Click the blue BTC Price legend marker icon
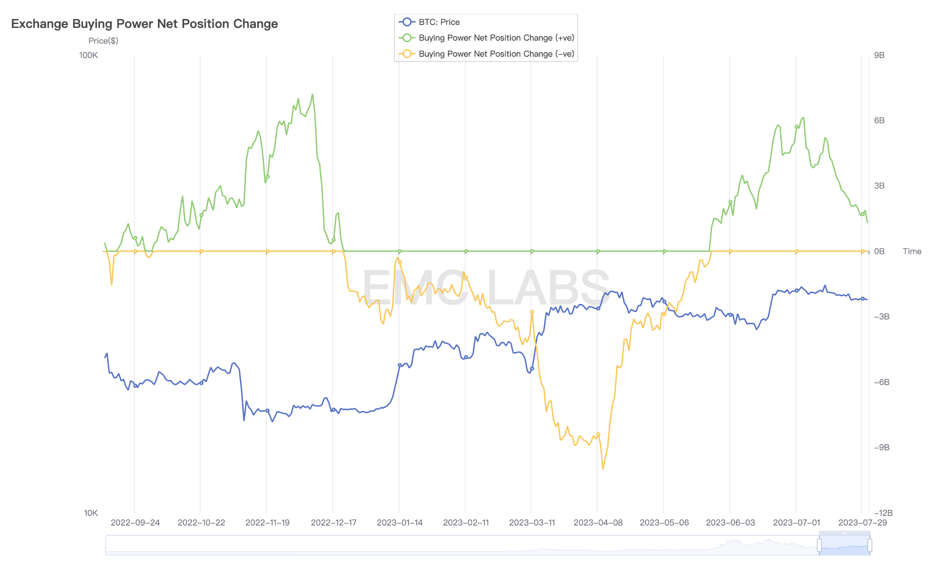This screenshot has width=939, height=568. coord(407,22)
